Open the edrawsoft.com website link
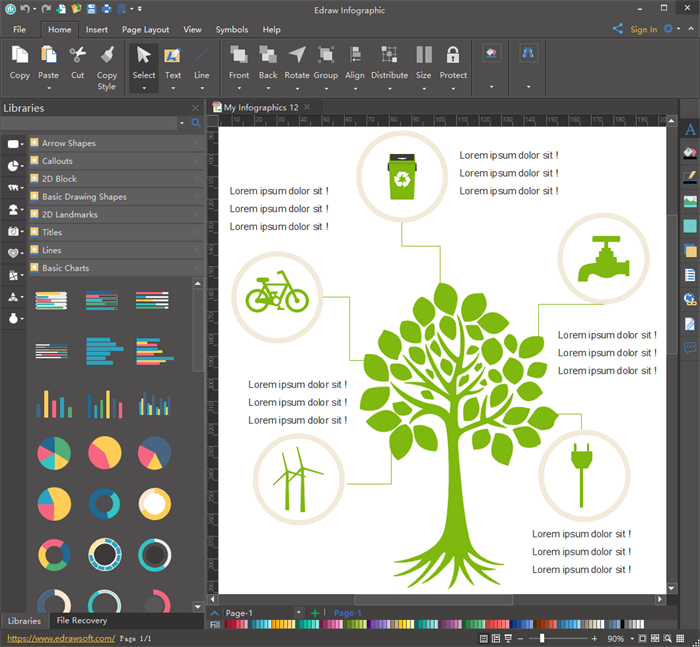This screenshot has height=647, width=700. point(61,638)
